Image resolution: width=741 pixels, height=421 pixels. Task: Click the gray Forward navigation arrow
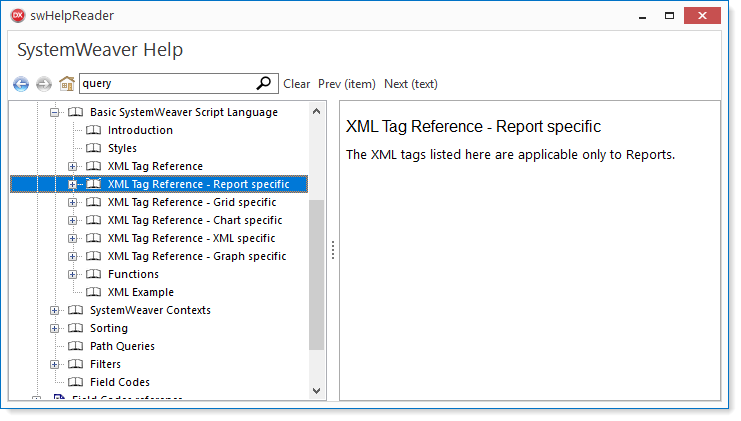tap(43, 84)
